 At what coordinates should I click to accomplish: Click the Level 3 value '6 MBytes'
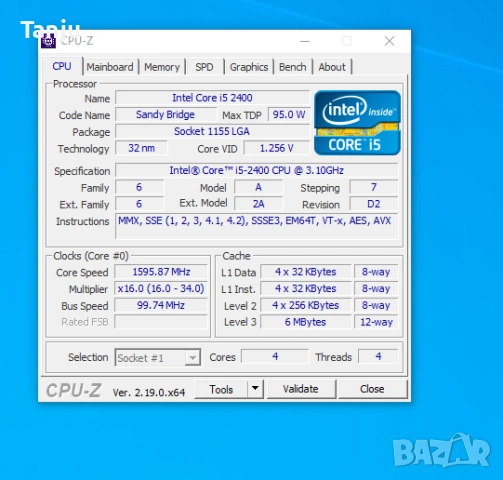point(306,322)
